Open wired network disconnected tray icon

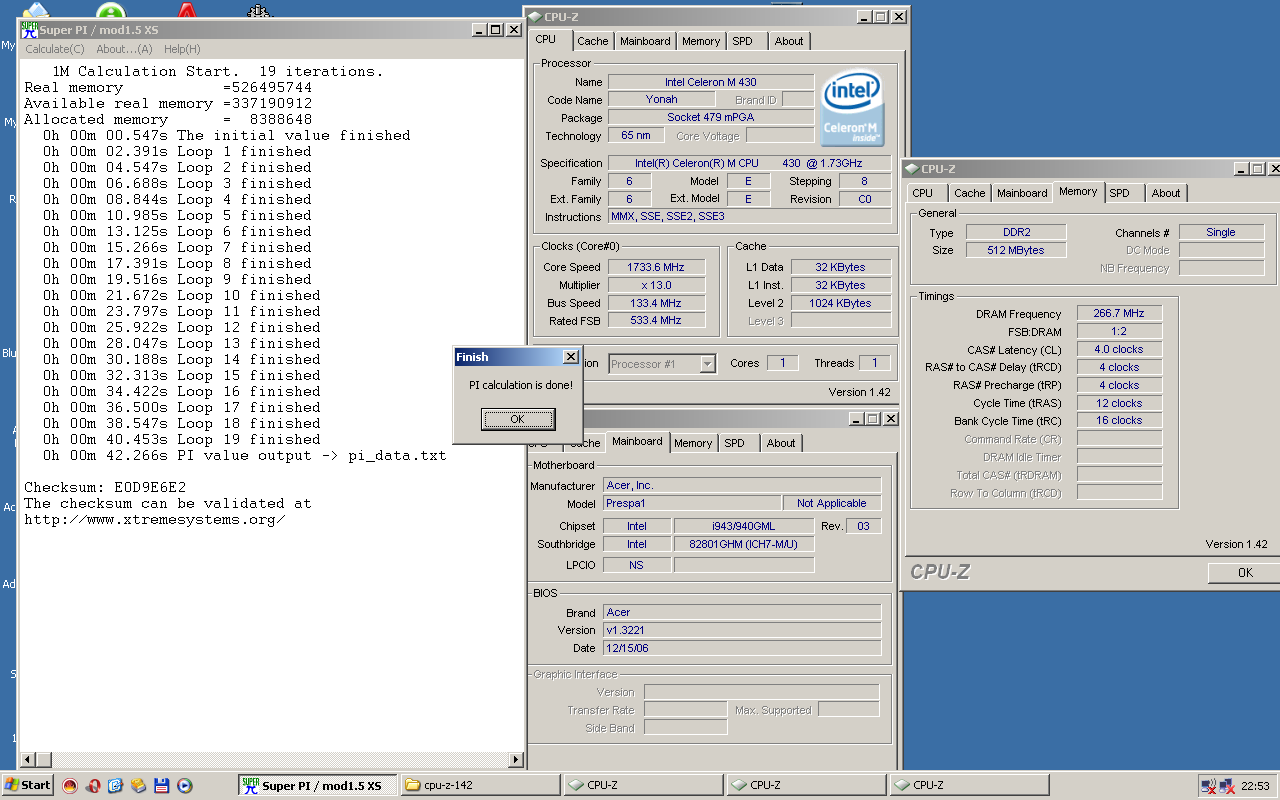coord(1229,786)
